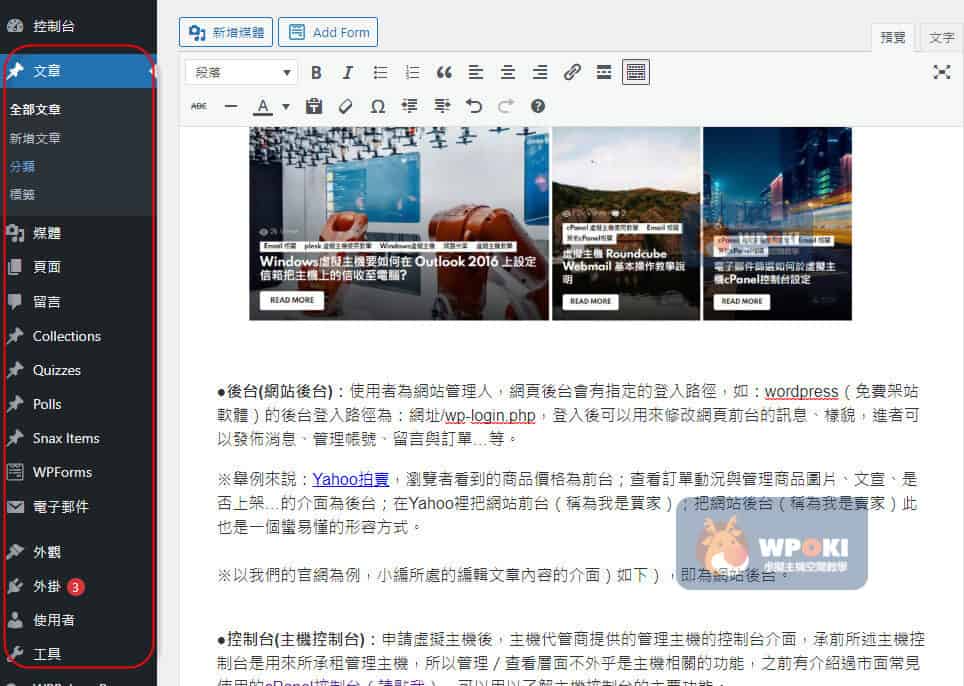
Task: Toggle bold formatting in editor toolbar
Action: (316, 72)
